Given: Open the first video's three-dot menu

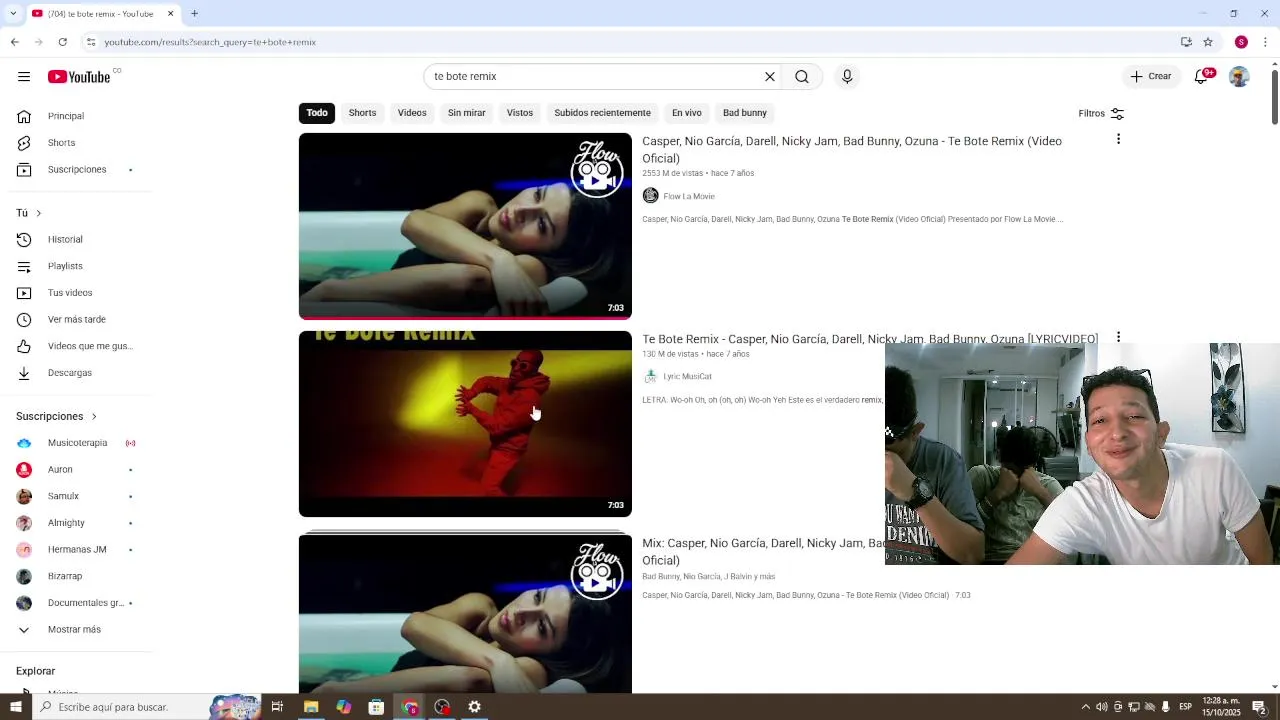Looking at the screenshot, I should click(1118, 140).
